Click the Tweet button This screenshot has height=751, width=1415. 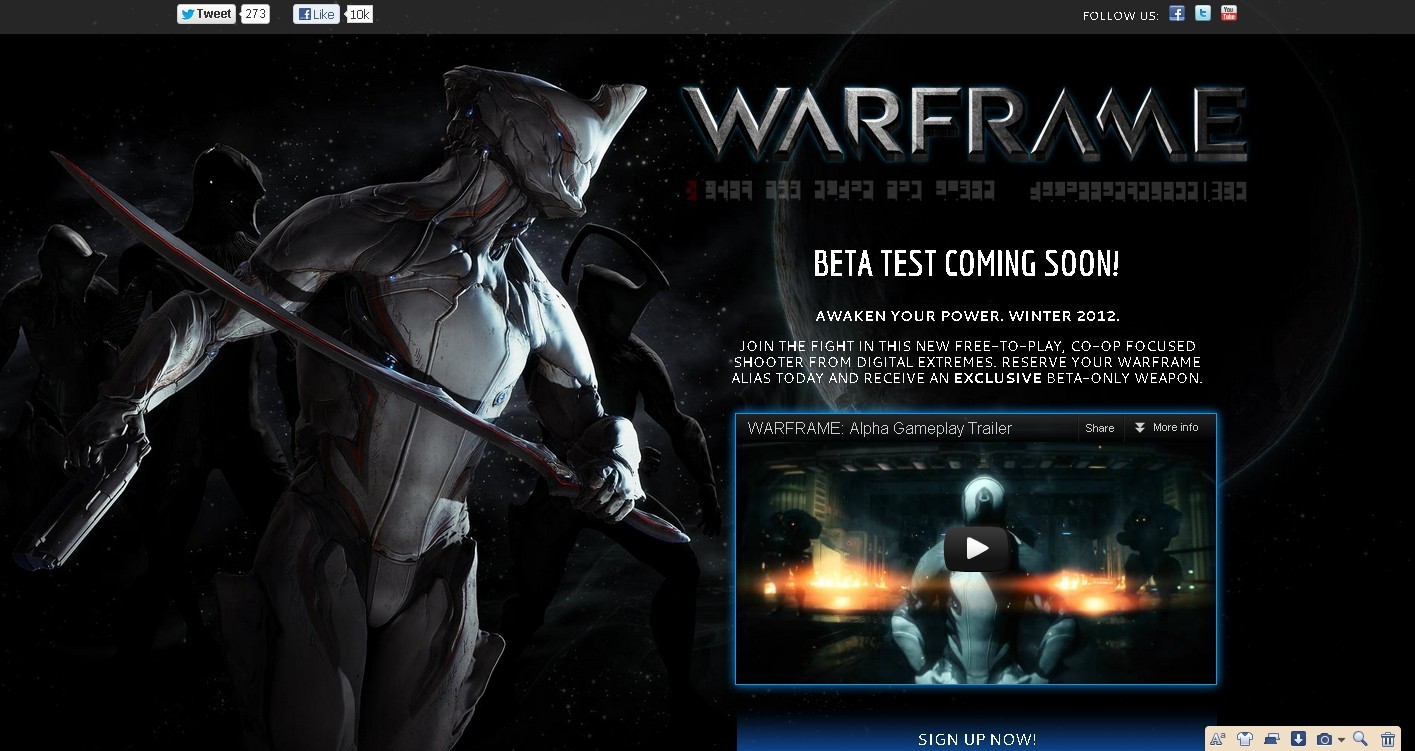click(206, 14)
